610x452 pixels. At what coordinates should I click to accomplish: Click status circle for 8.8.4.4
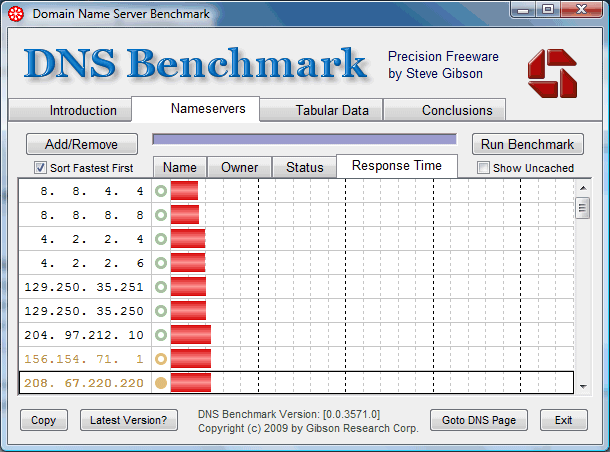[x=161, y=191]
